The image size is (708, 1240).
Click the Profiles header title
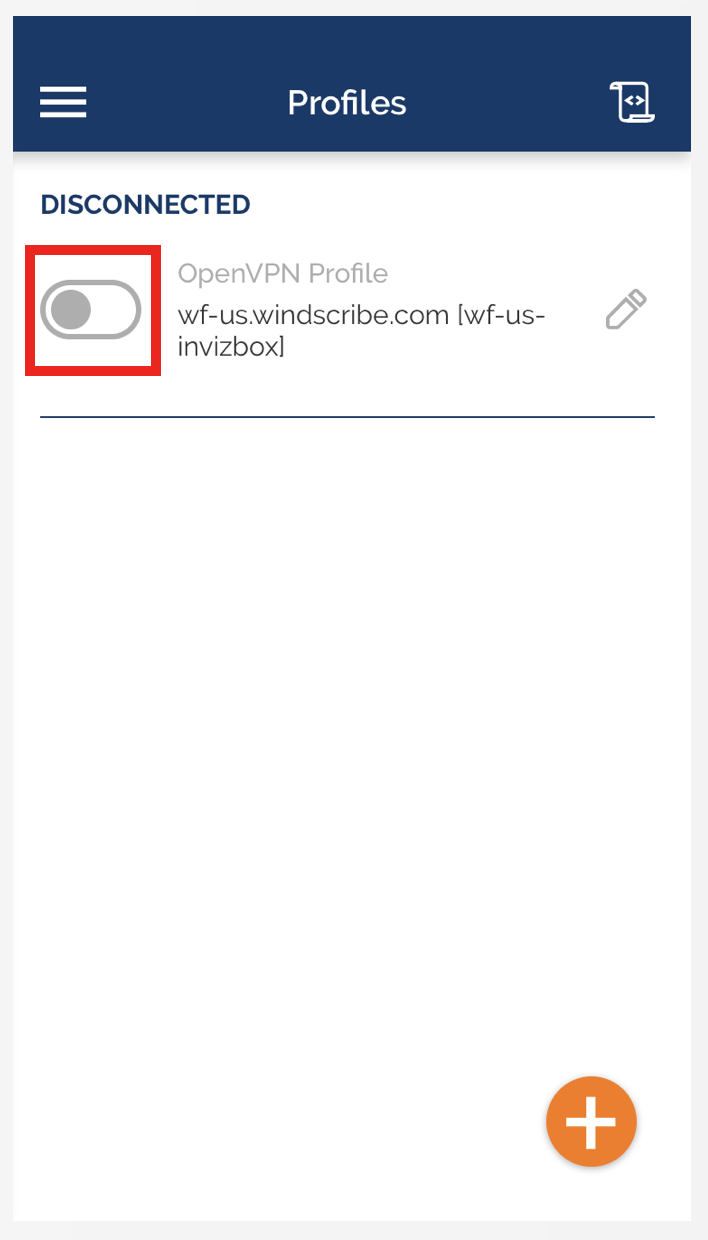pyautogui.click(x=347, y=102)
